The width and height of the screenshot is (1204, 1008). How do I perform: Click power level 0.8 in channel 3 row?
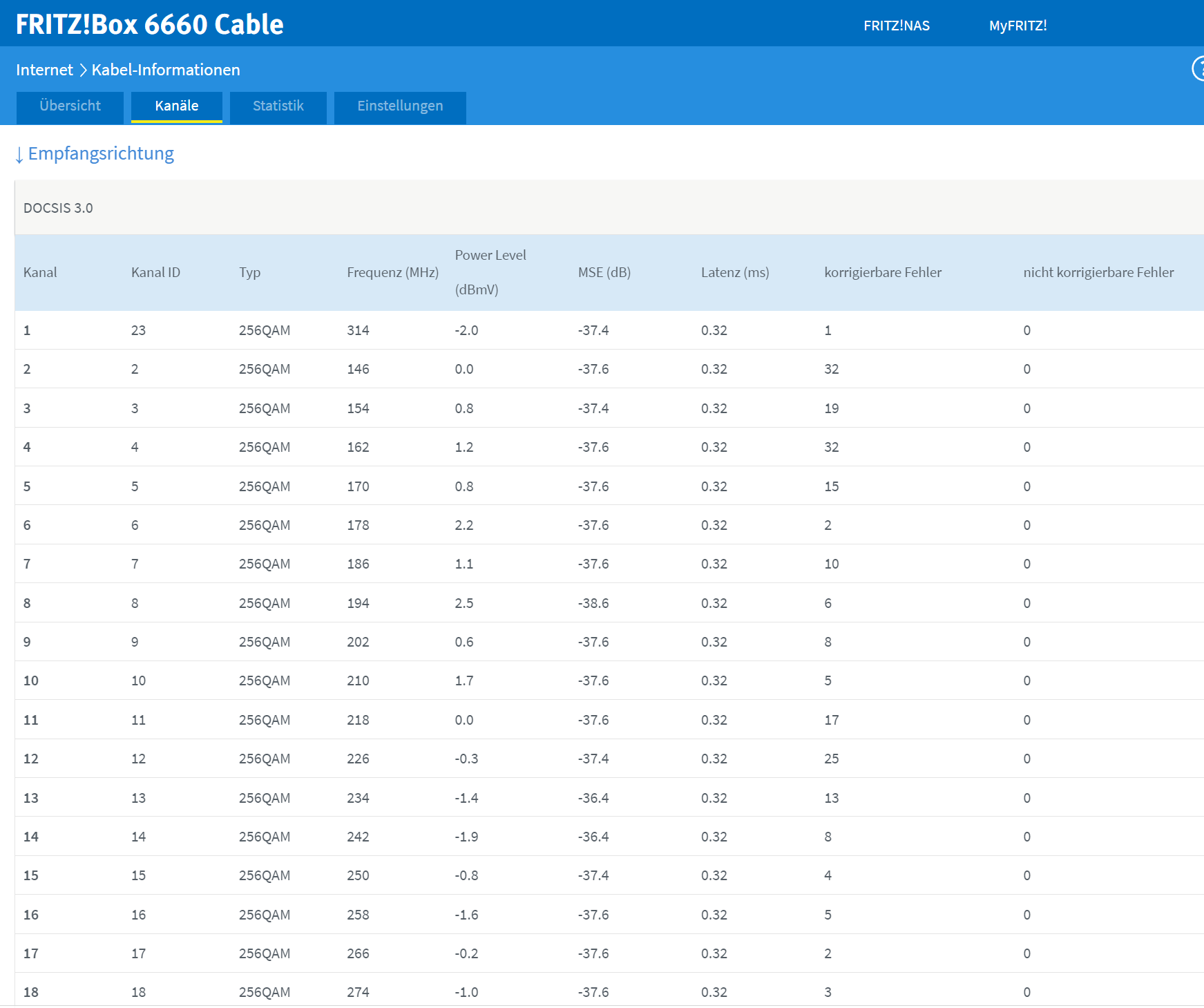(x=464, y=408)
